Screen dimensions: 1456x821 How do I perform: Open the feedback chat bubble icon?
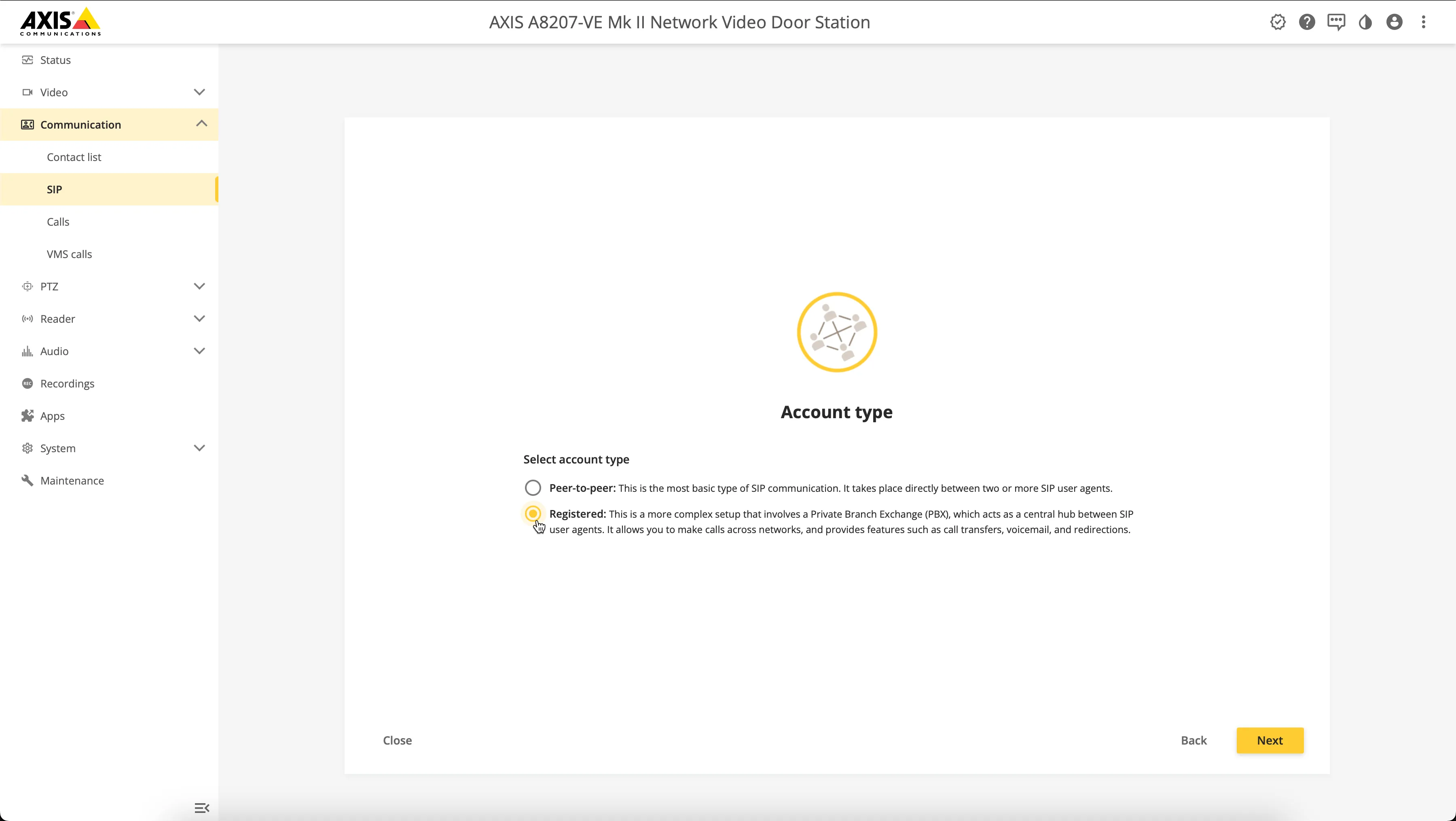(1336, 22)
